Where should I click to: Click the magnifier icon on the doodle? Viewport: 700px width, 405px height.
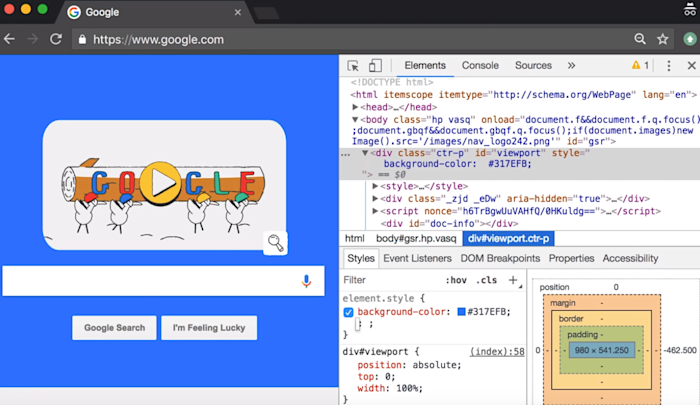(275, 243)
